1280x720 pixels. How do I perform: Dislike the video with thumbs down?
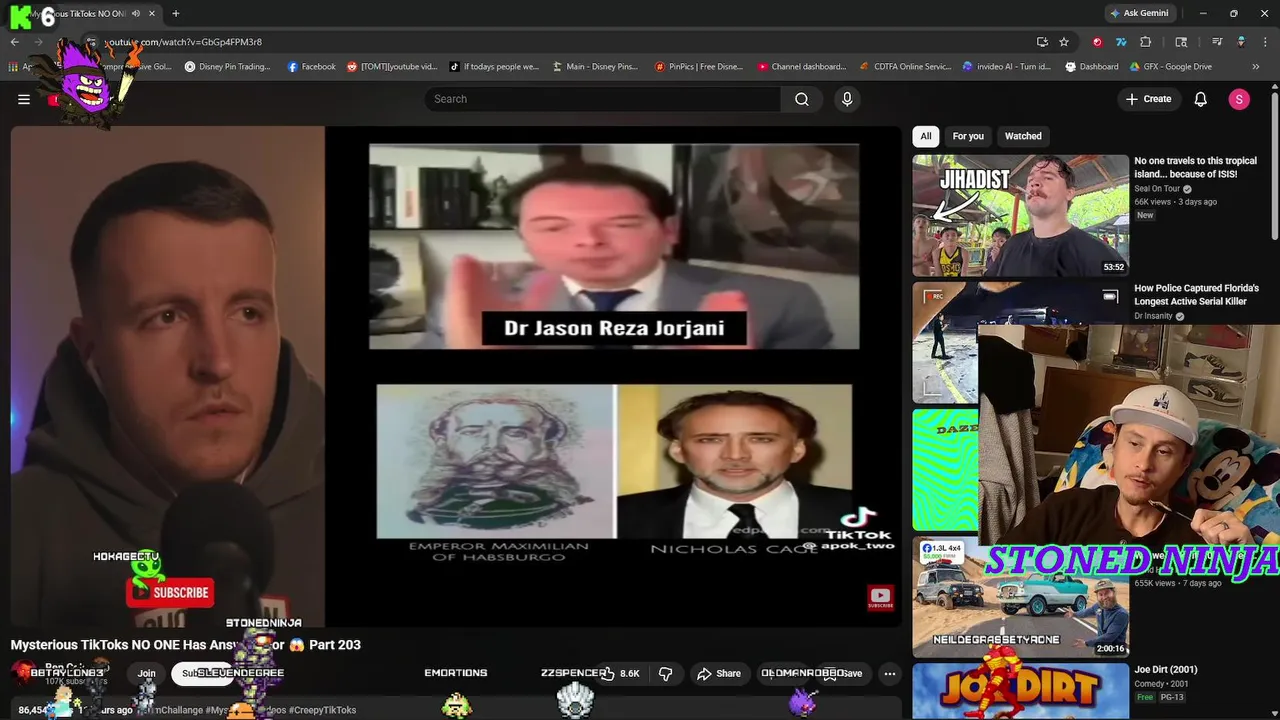[x=666, y=673]
